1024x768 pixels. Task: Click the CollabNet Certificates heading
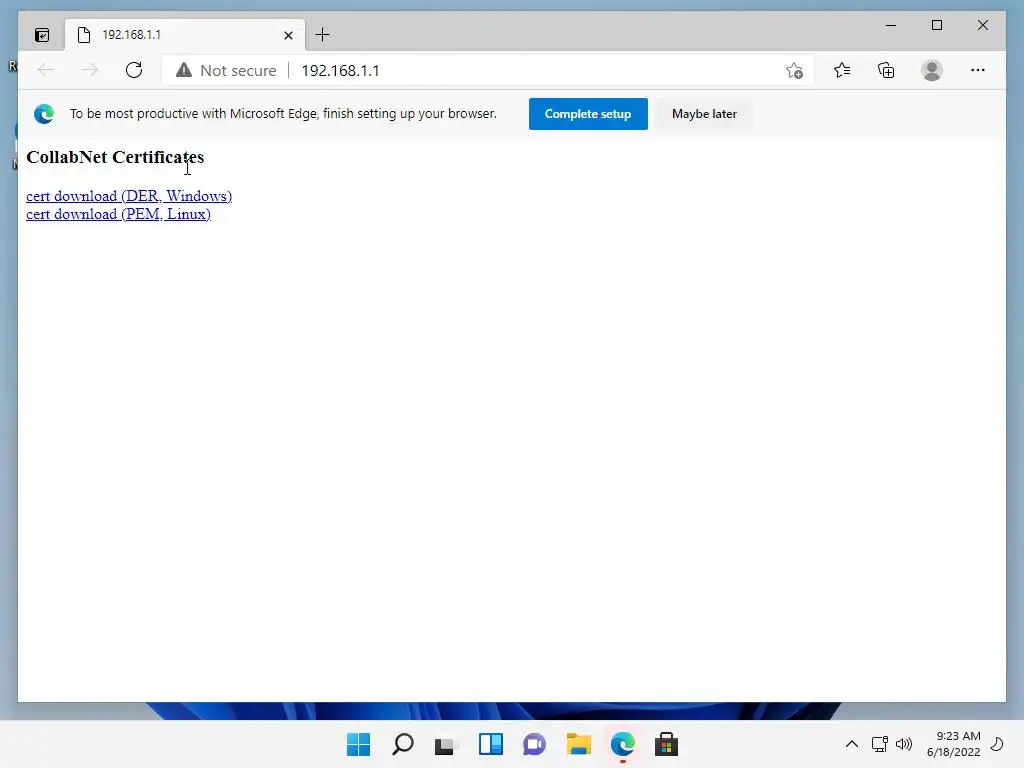(115, 157)
